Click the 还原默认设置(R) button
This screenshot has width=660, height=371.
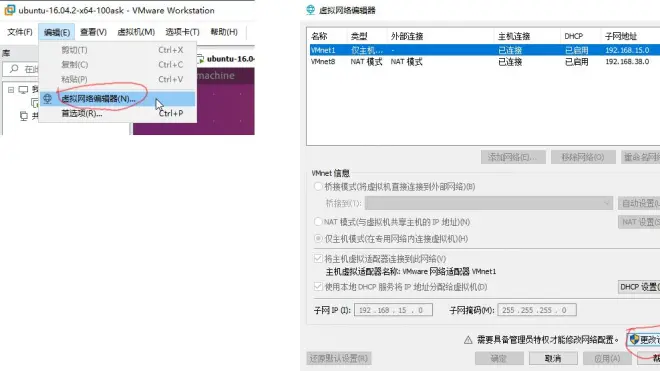coord(339,358)
